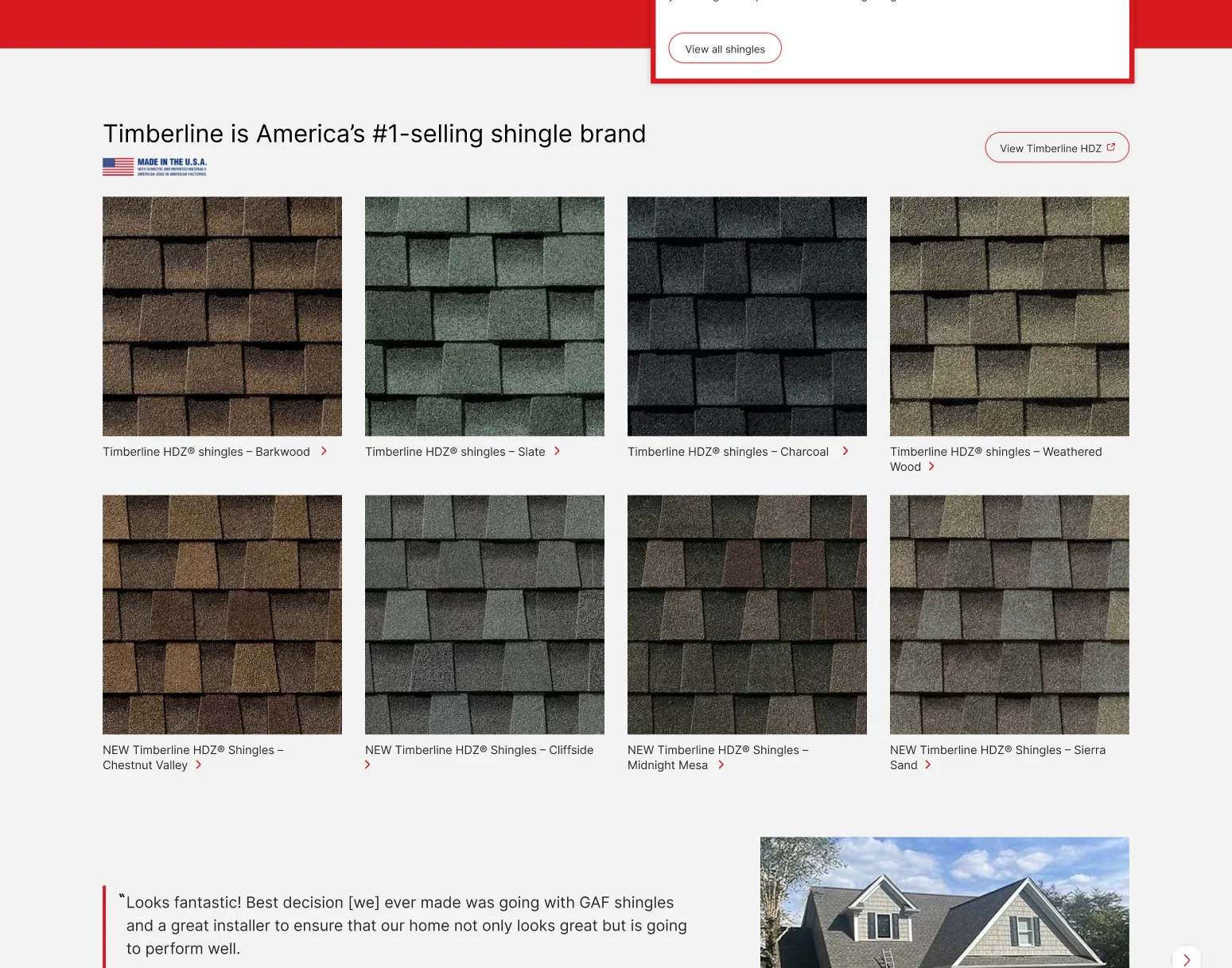
Task: Click the "Looks fantastic!" testimonial quote text
Action: (406, 926)
